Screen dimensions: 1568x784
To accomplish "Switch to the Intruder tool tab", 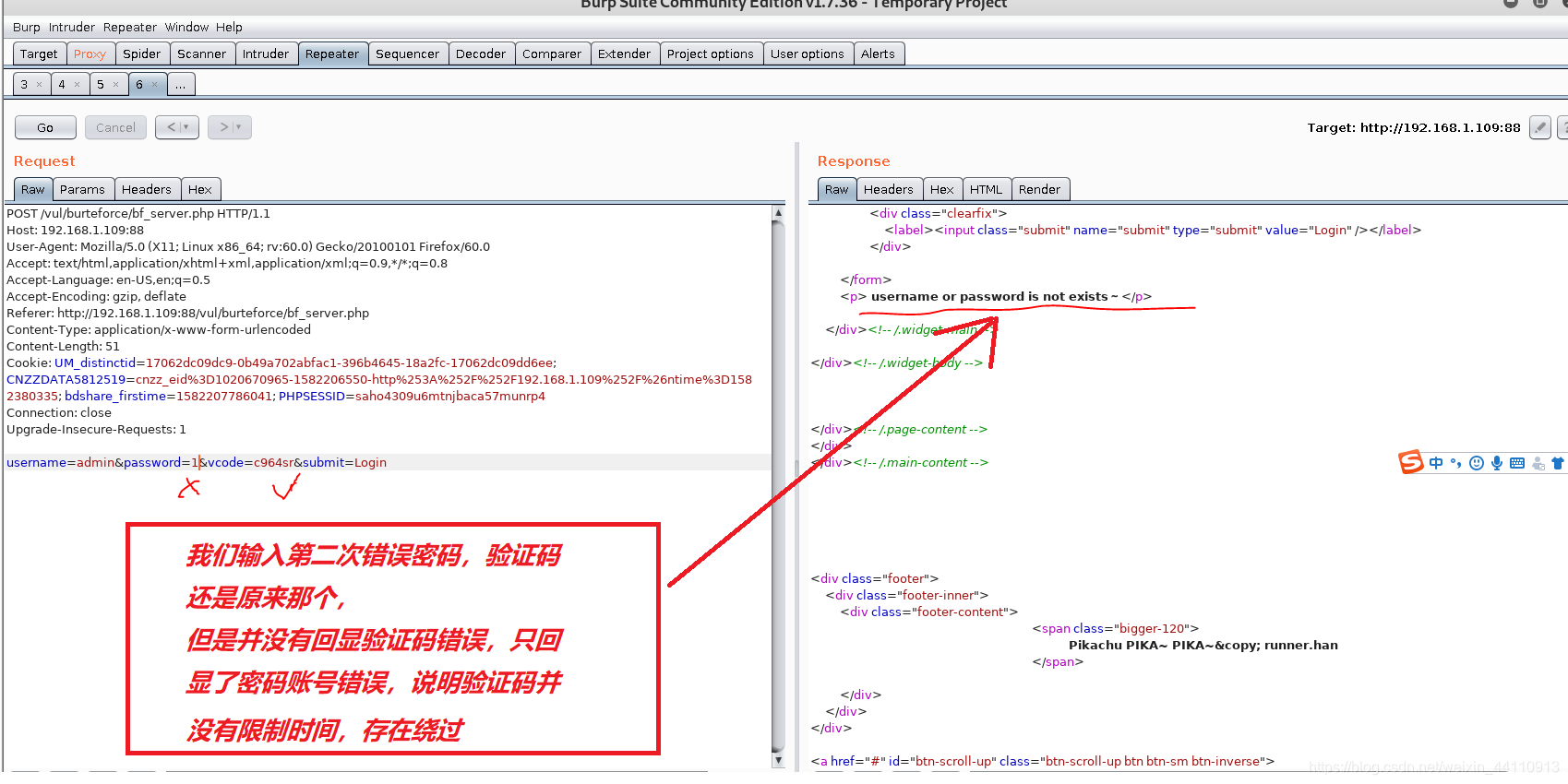I will pyautogui.click(x=266, y=53).
